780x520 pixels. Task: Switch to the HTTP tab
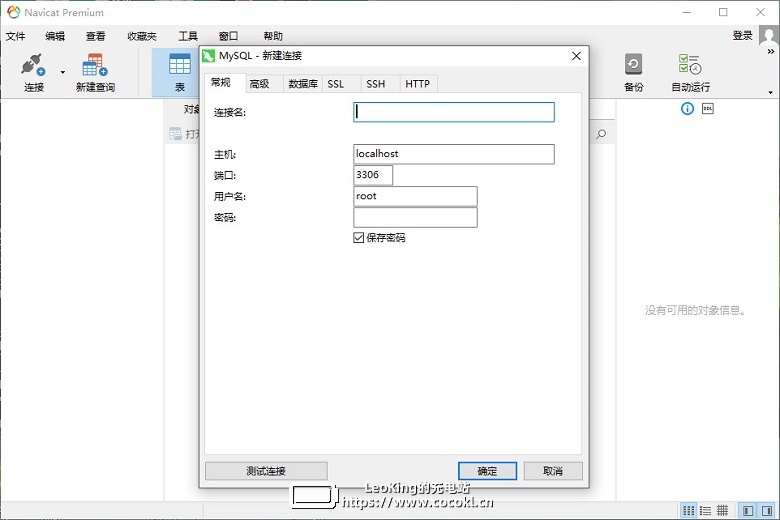[x=418, y=84]
